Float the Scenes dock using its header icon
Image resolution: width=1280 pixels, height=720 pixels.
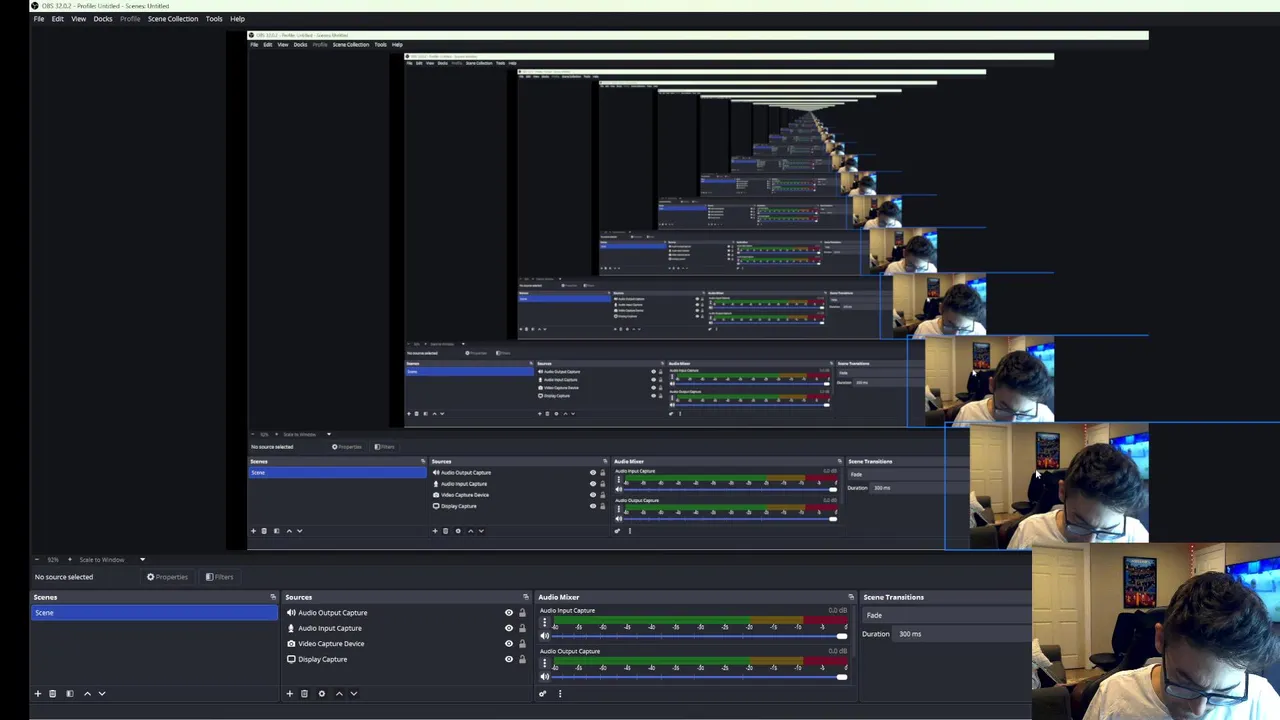(x=272, y=597)
